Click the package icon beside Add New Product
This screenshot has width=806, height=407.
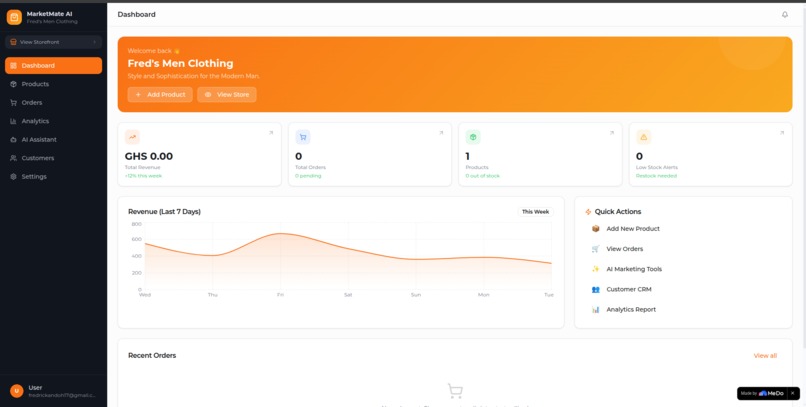pos(595,229)
